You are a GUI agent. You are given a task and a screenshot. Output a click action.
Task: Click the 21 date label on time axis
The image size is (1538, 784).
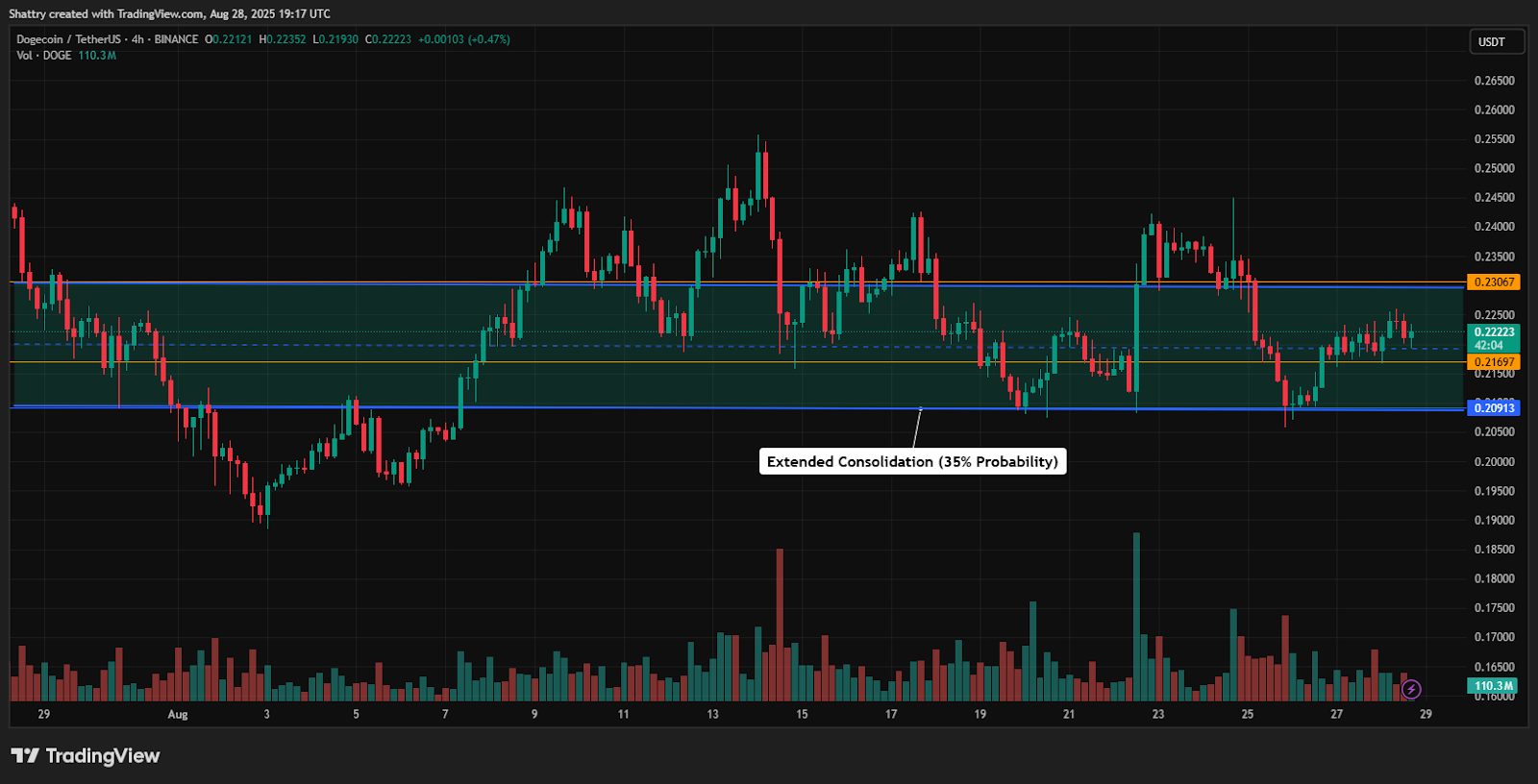pyautogui.click(x=1069, y=714)
